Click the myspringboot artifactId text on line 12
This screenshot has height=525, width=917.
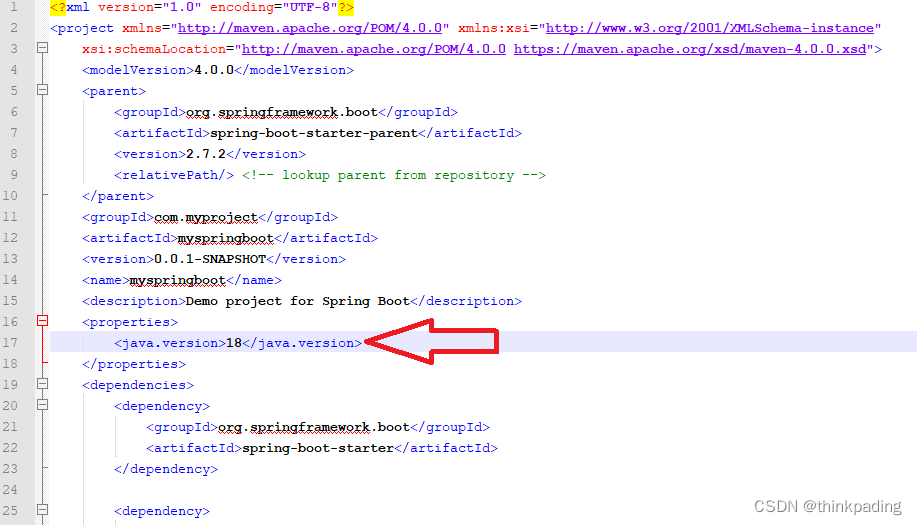click(226, 239)
